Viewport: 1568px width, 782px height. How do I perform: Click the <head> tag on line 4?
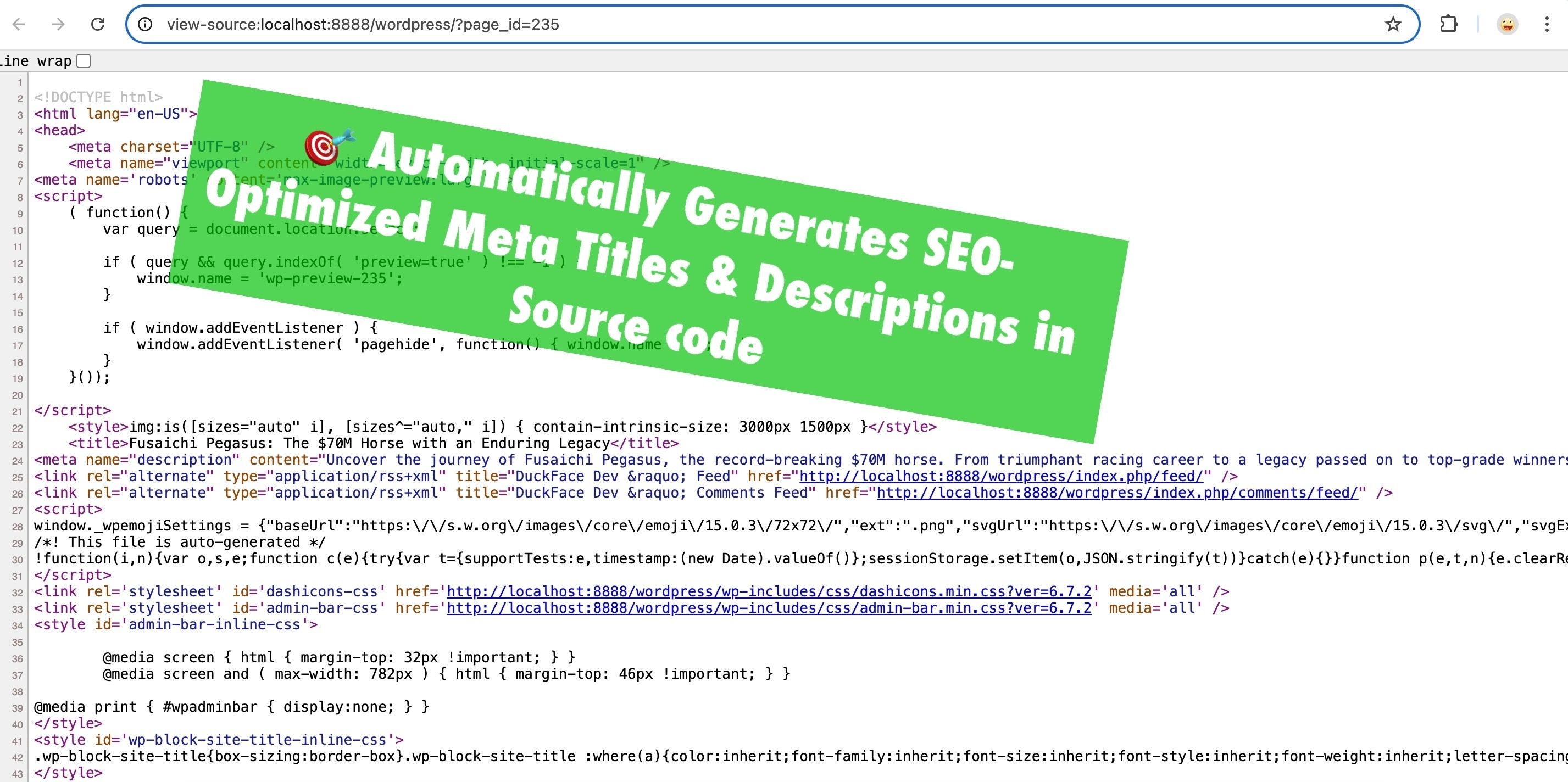[60, 130]
